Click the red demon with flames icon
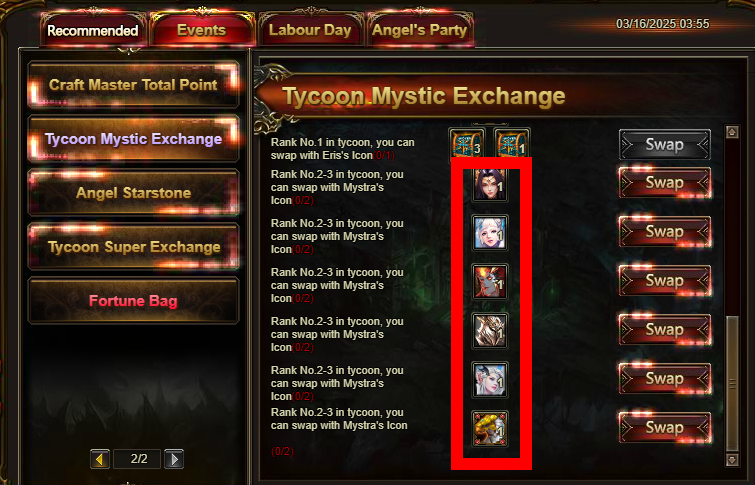The height and width of the screenshot is (485, 755). click(x=489, y=282)
